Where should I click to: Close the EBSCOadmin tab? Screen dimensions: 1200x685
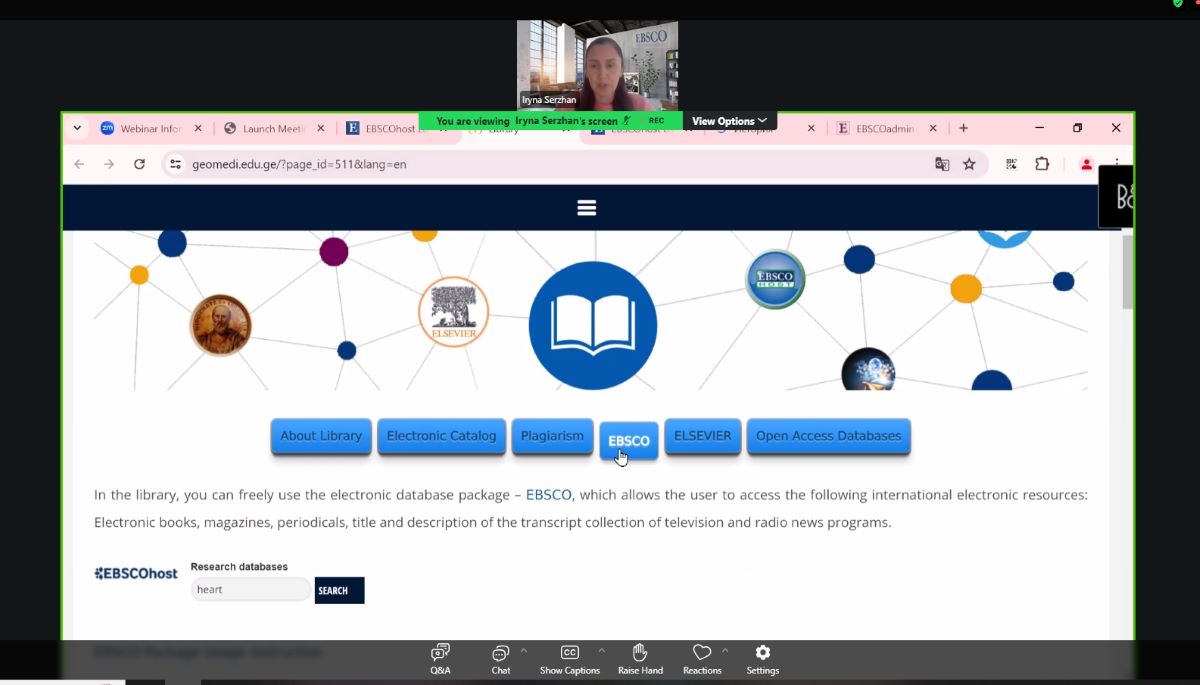933,128
